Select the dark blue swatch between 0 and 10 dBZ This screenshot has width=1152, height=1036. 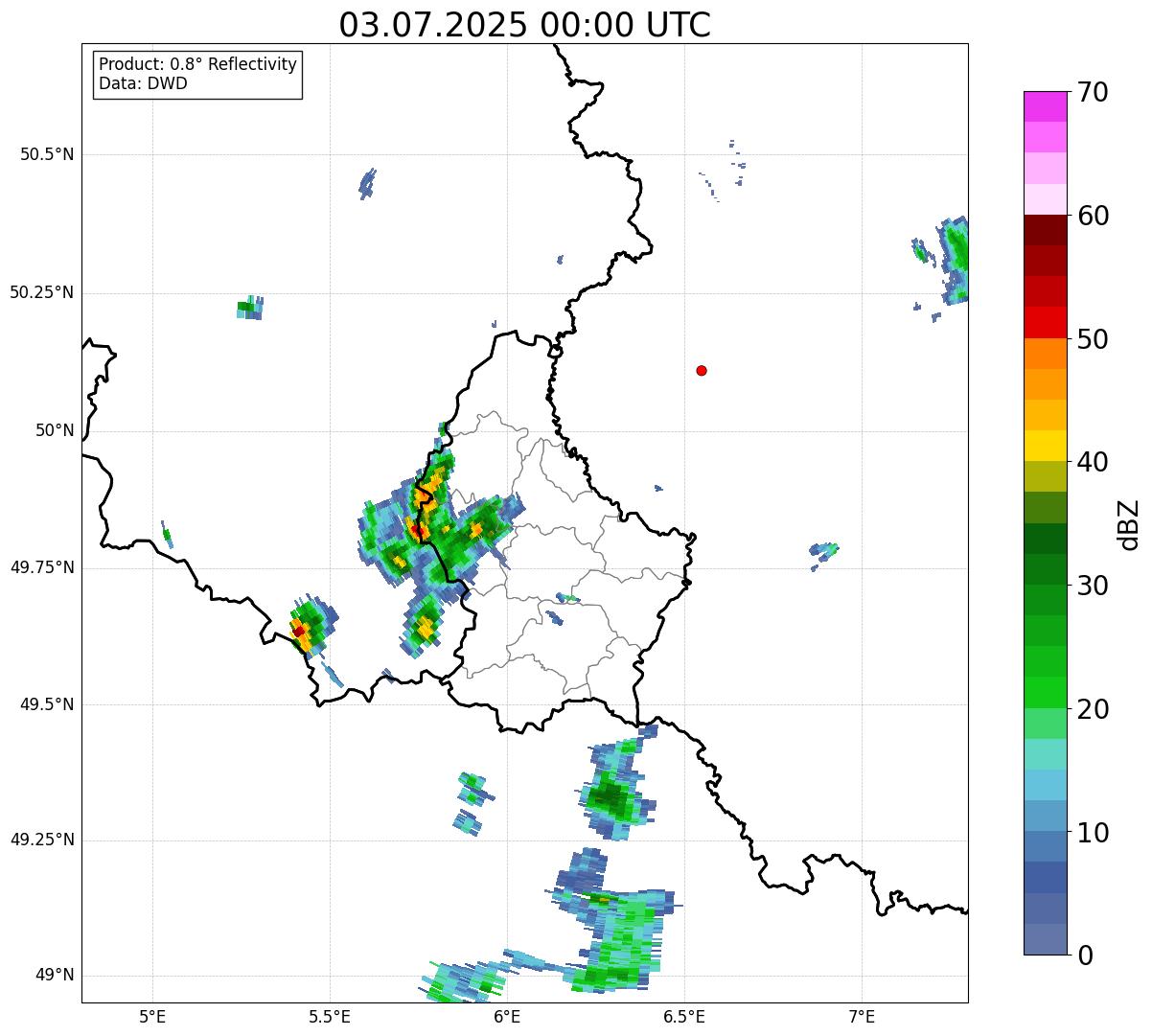(x=1045, y=877)
